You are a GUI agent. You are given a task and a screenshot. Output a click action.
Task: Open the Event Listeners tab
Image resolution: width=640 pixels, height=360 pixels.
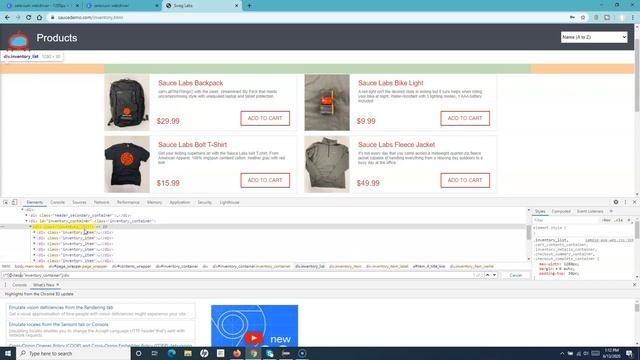(x=590, y=211)
